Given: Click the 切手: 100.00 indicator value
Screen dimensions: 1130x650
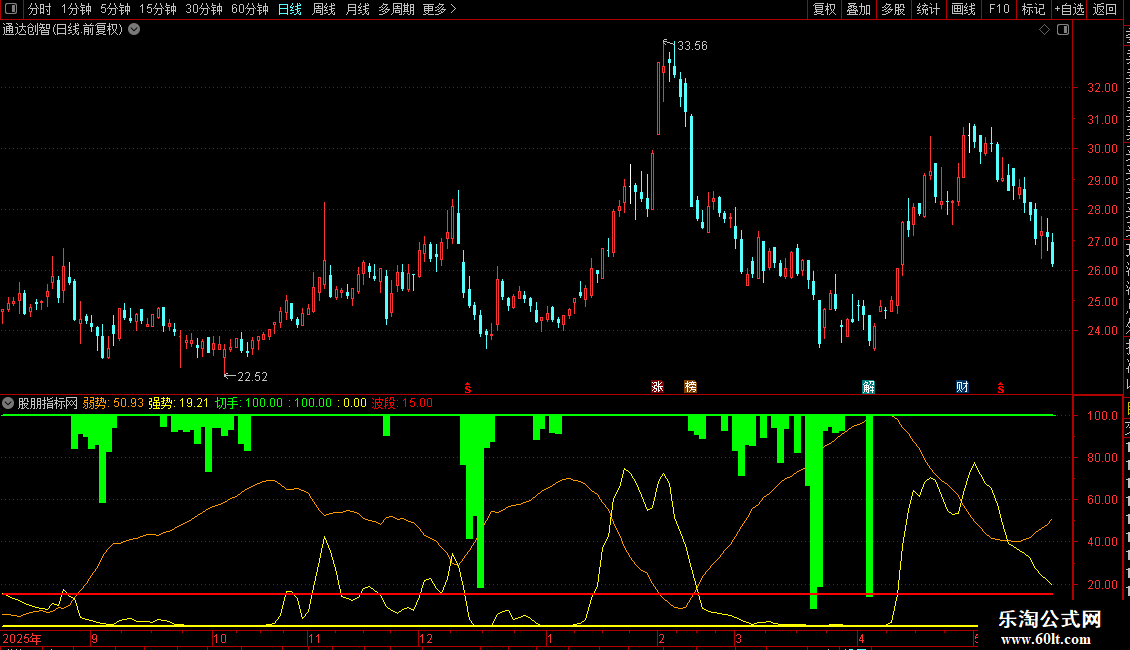Looking at the screenshot, I should (249, 403).
